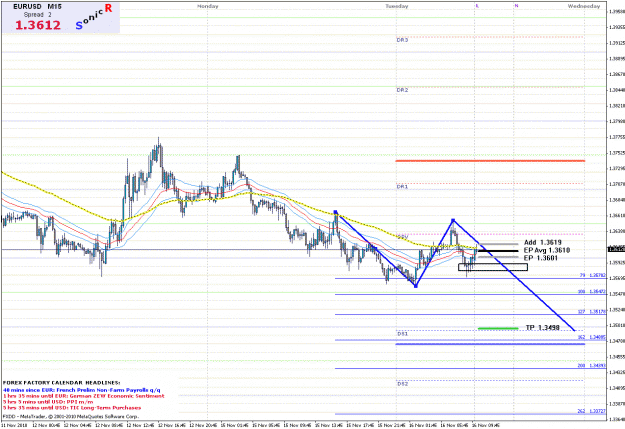Click the USD PPI m/m headline
This screenshot has height=429, width=625.
pyautogui.click(x=48, y=402)
